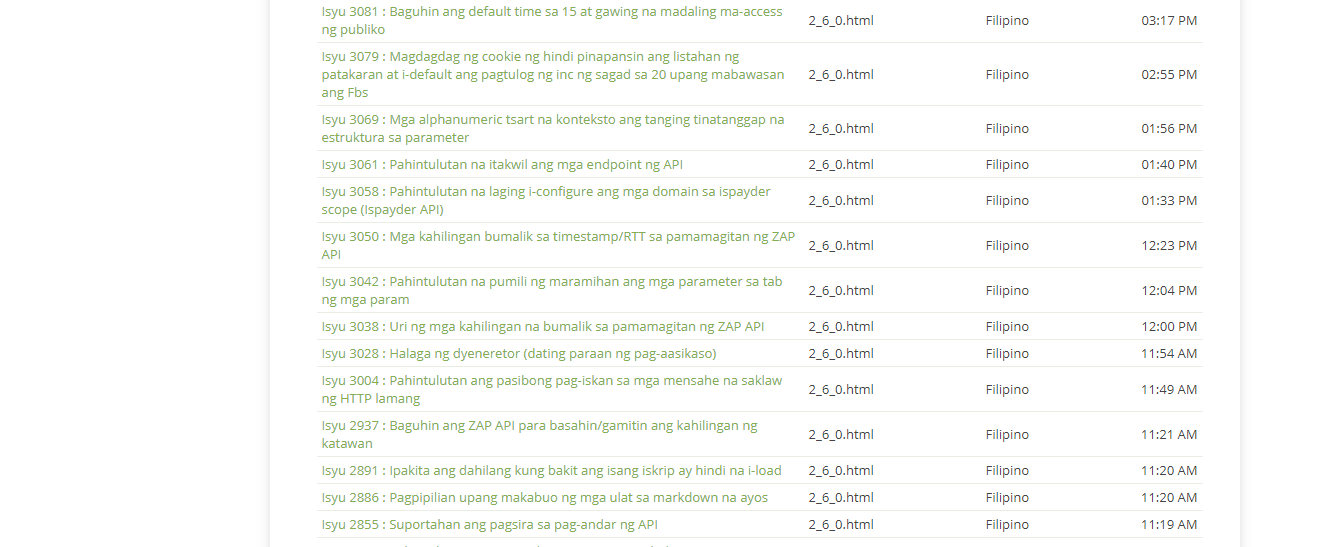
Task: Click 2_6_0.html in Isyu 2891 row
Action: tap(841, 470)
